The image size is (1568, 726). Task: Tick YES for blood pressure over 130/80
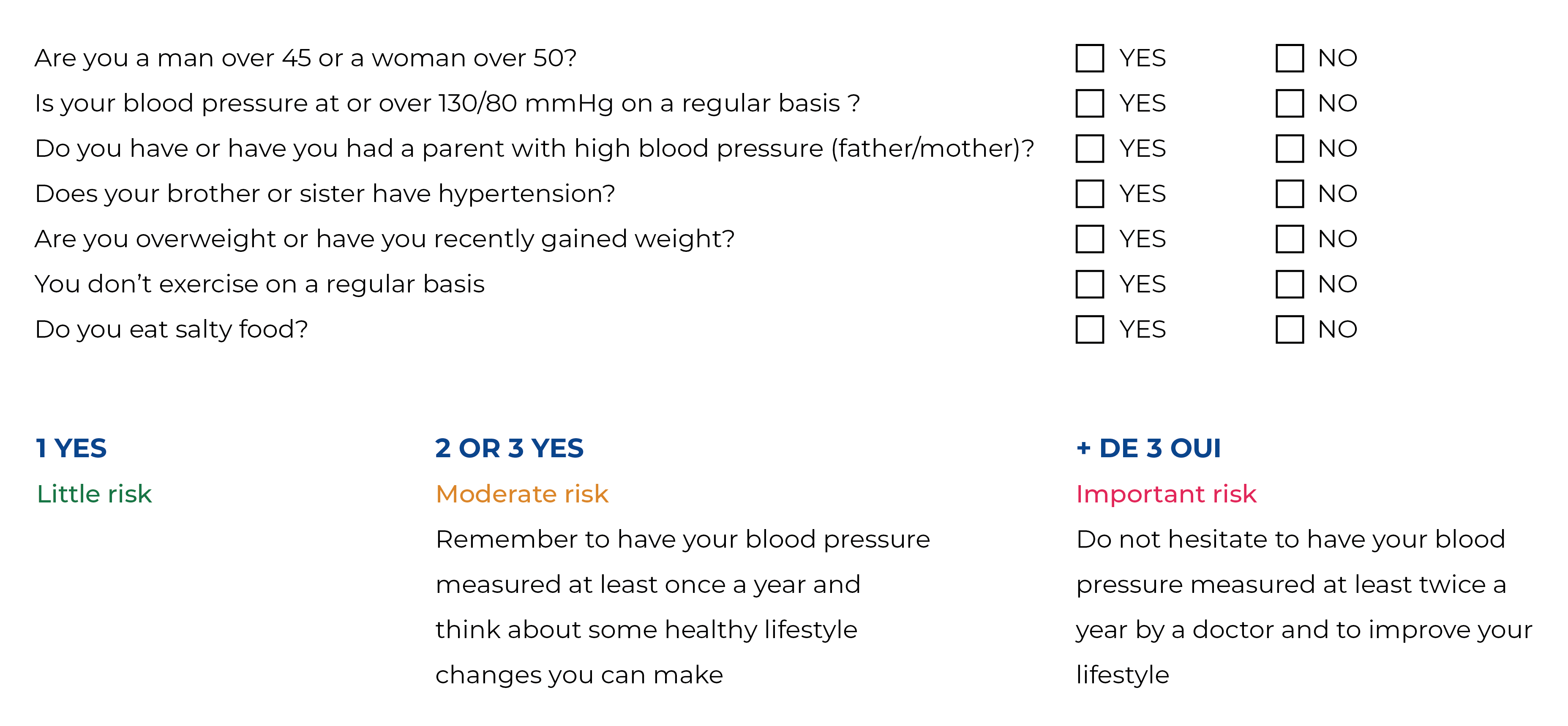click(1089, 104)
